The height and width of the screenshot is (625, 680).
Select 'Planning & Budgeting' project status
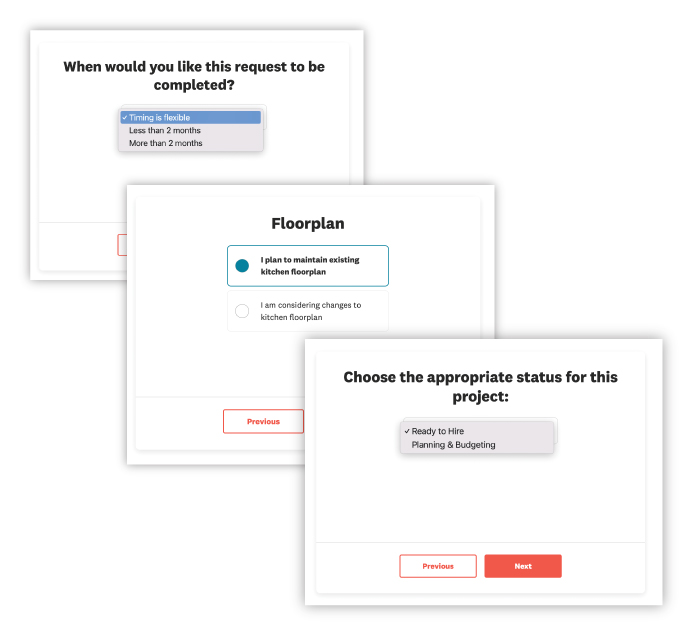[x=453, y=445]
